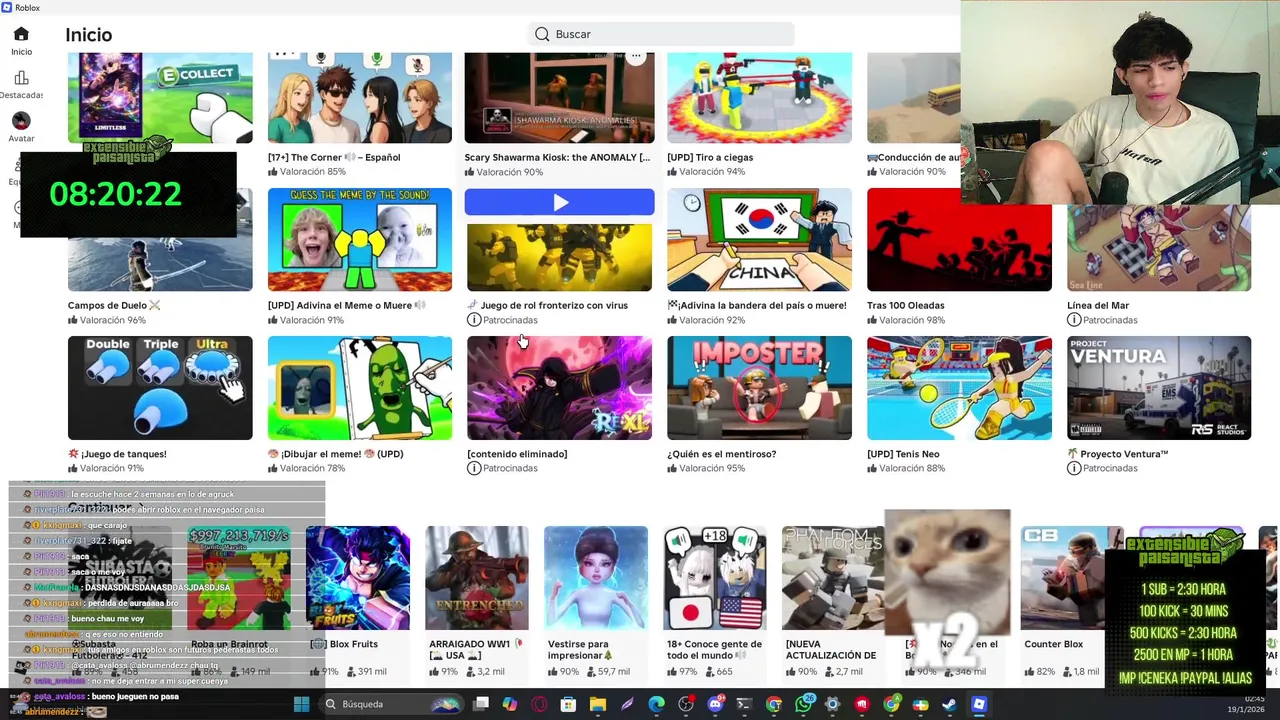The width and height of the screenshot is (1280, 720).
Task: Play the hovered border roleplay game
Action: (x=559, y=203)
